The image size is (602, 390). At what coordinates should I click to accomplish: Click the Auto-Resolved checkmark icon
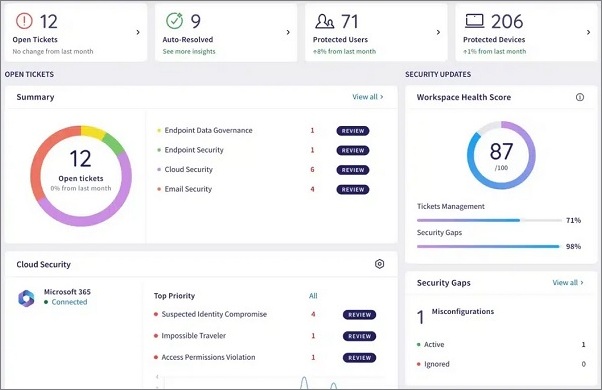click(174, 20)
